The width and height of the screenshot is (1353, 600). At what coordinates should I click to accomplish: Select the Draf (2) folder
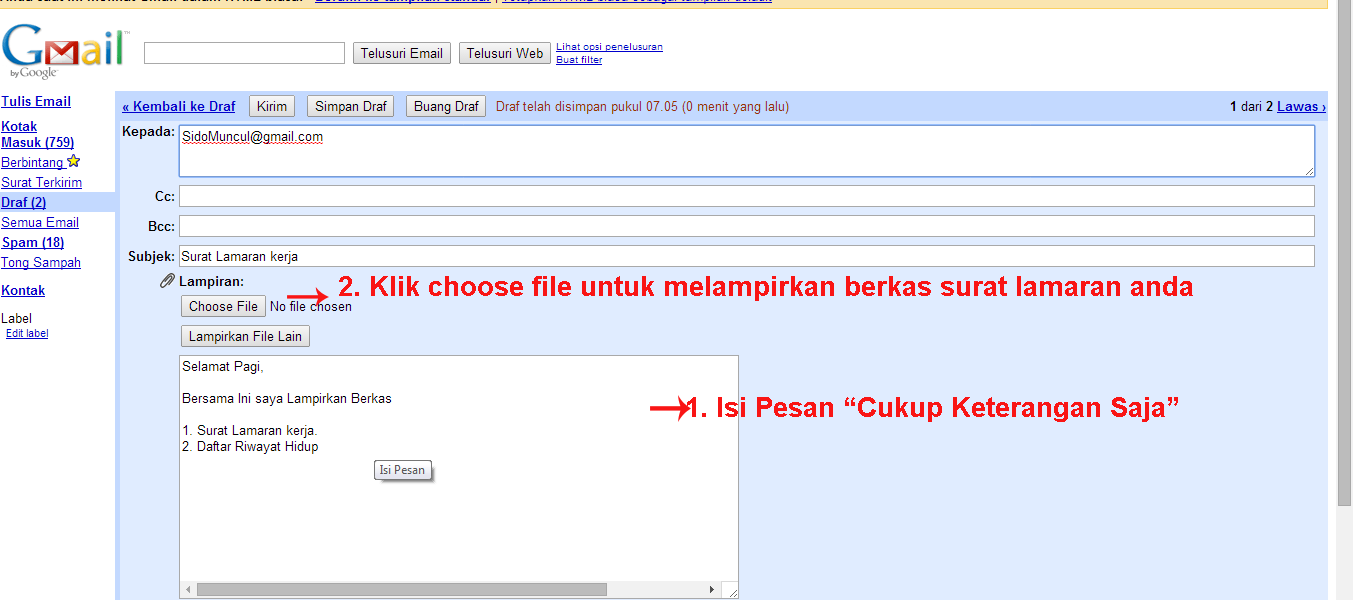[x=24, y=202]
